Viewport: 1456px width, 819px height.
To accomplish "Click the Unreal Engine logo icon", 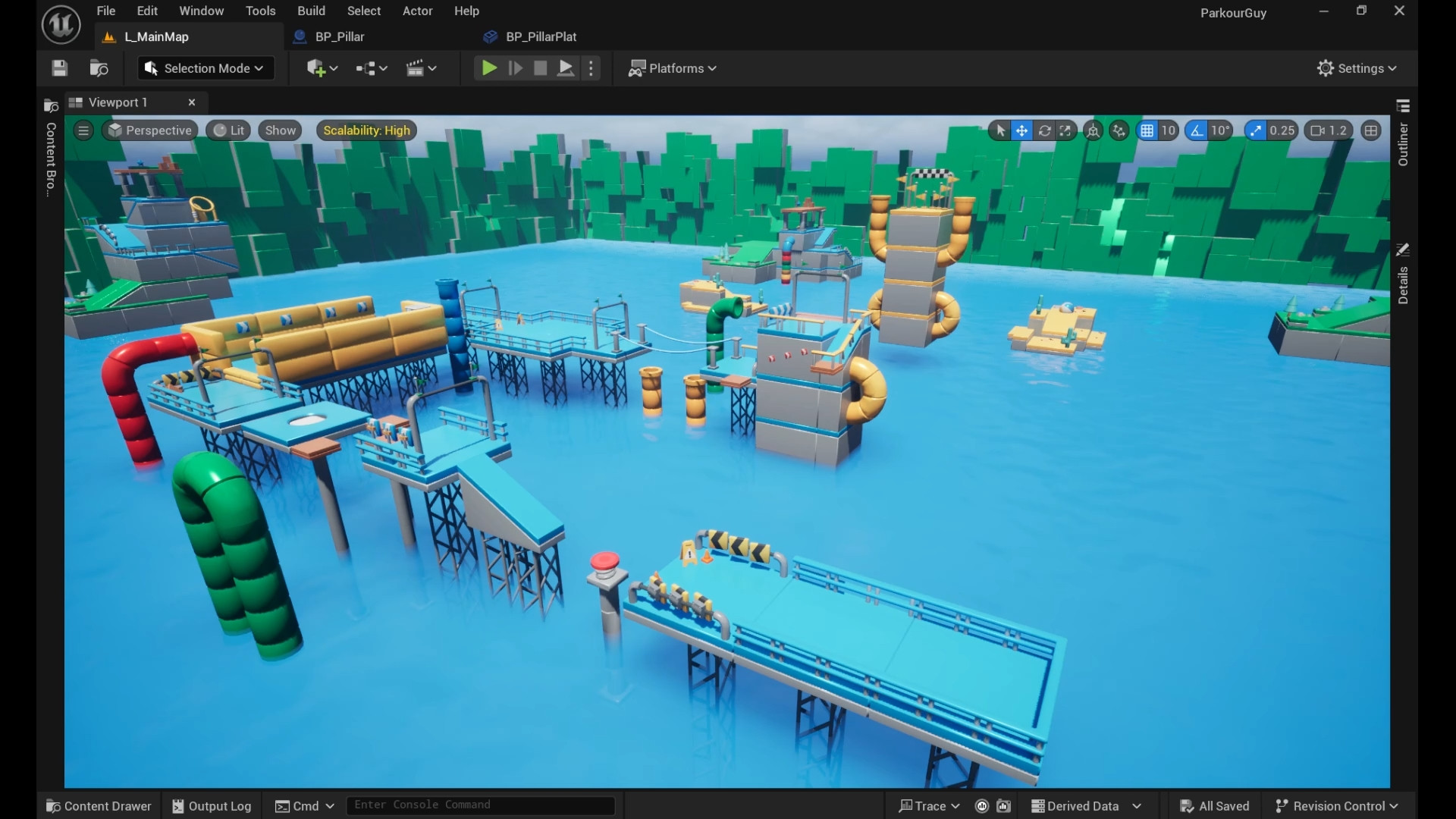I will pyautogui.click(x=61, y=24).
